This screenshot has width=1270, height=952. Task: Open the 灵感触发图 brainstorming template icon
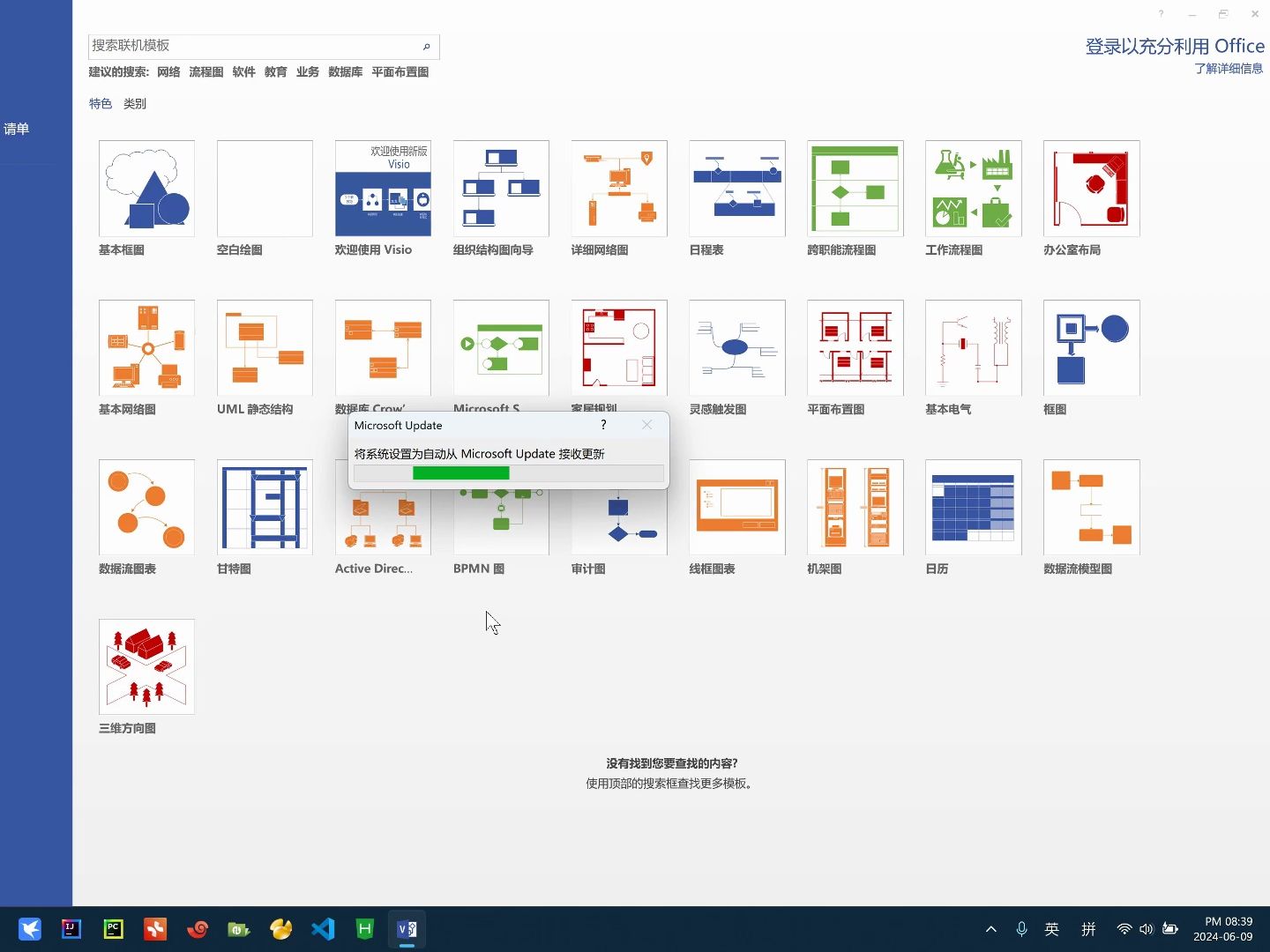pos(737,348)
